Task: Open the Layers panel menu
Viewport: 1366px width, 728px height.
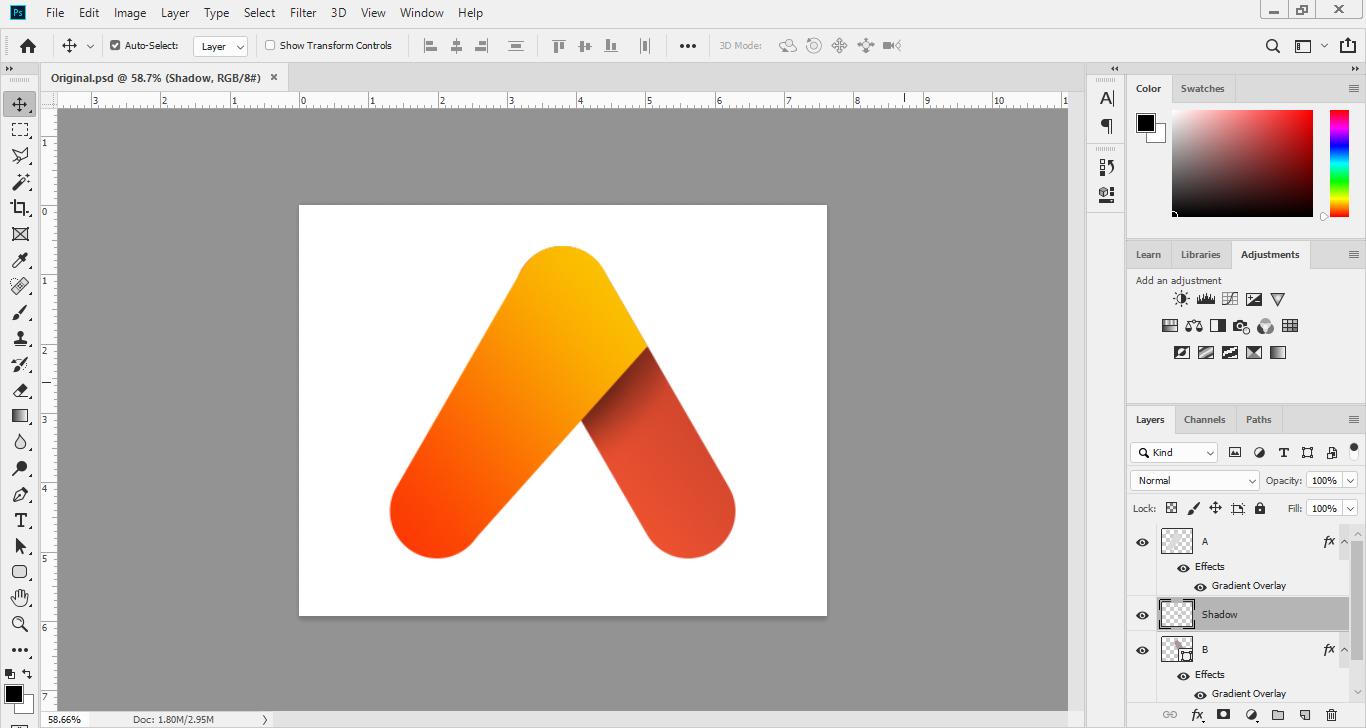Action: (x=1354, y=420)
